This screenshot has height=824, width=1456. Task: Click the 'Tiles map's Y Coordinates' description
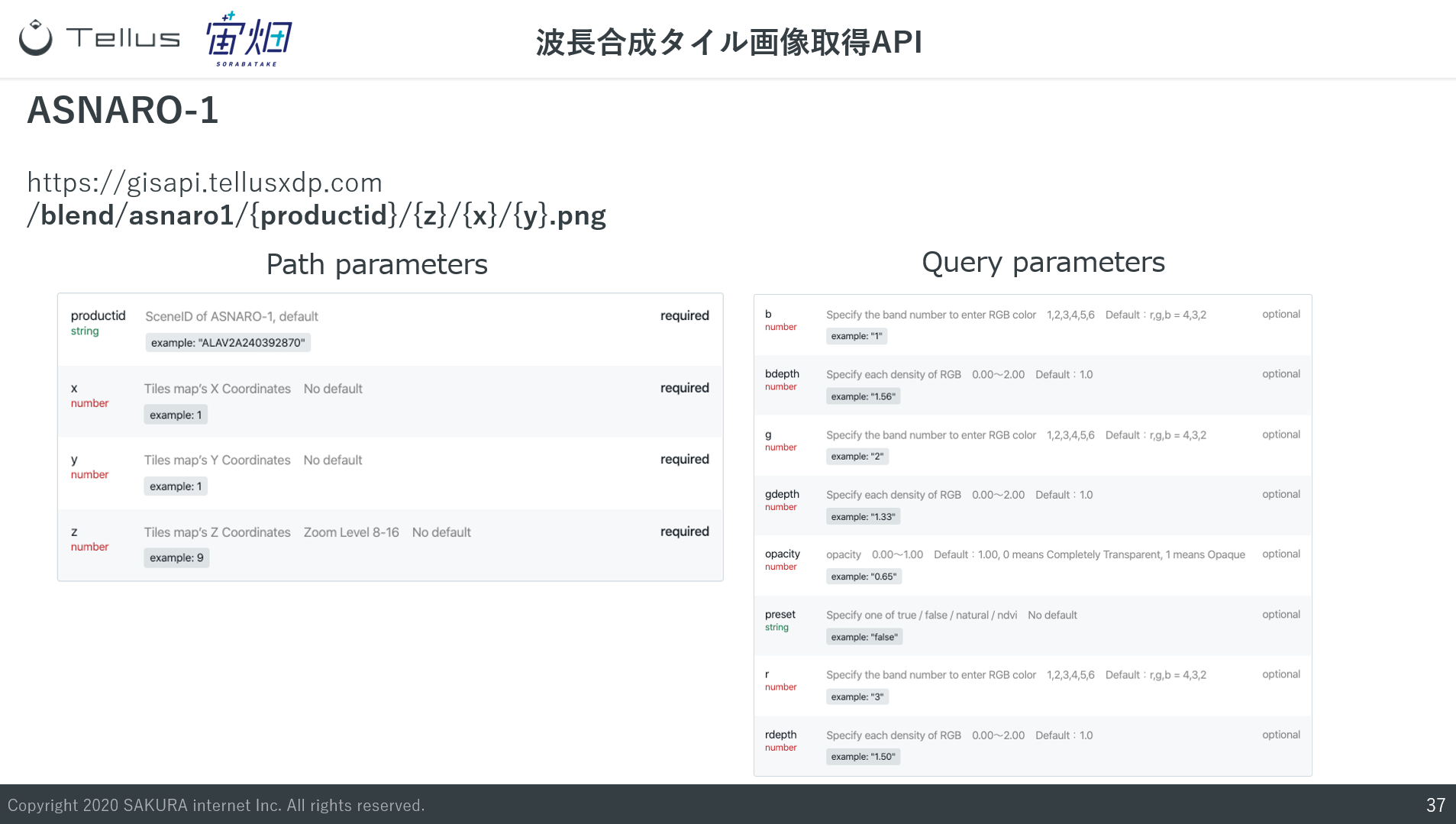point(218,460)
